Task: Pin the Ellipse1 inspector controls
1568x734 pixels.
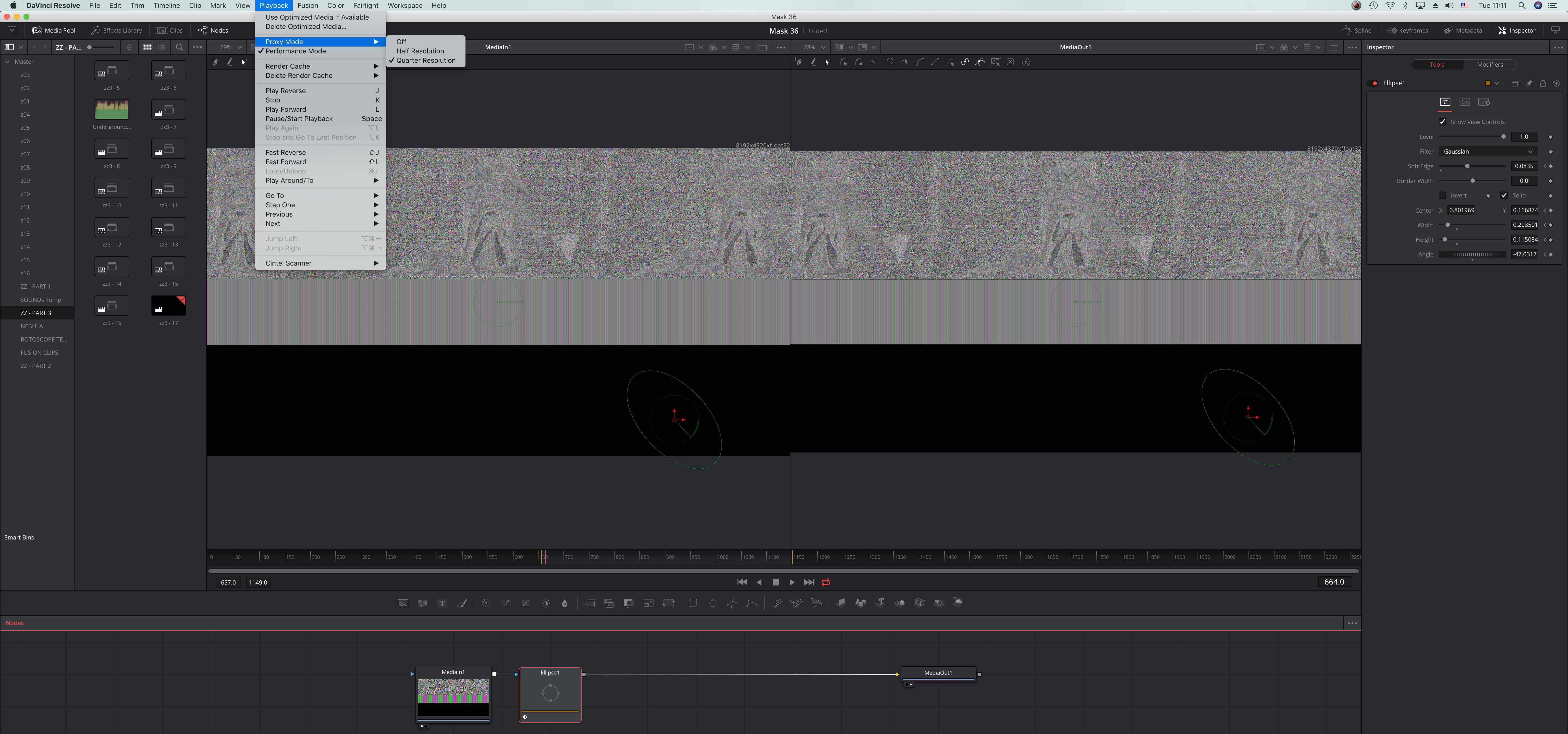Action: 1529,83
